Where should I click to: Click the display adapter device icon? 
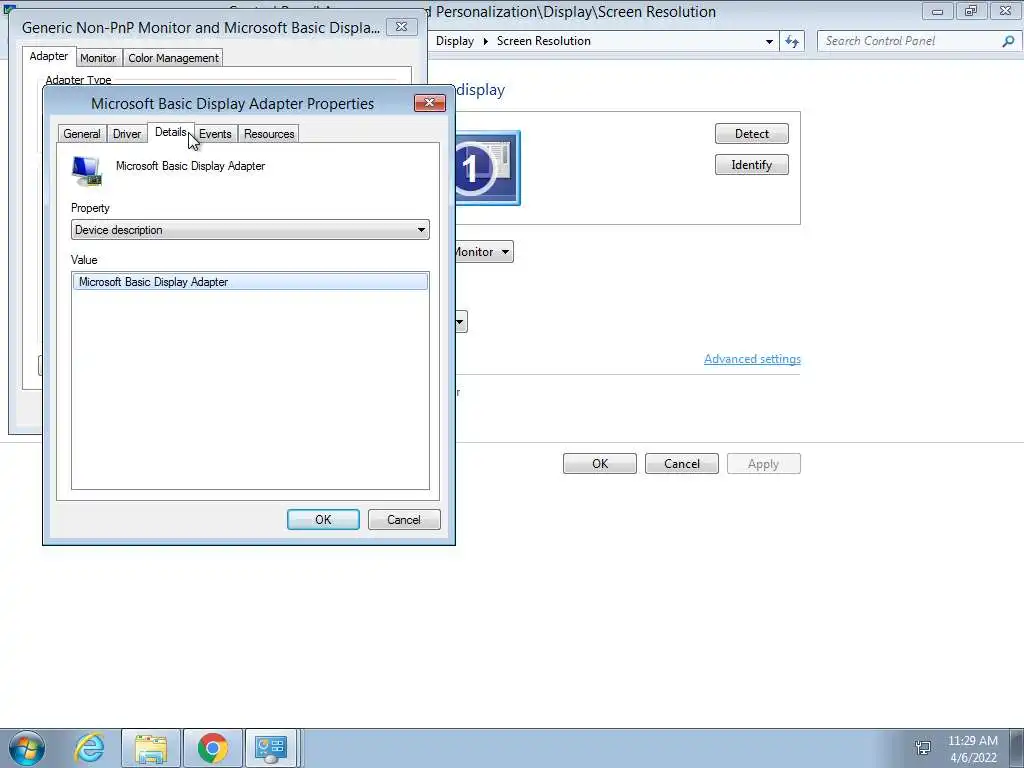pos(87,171)
